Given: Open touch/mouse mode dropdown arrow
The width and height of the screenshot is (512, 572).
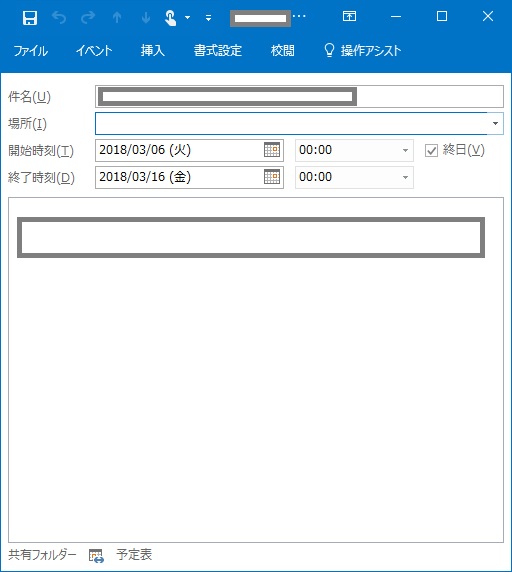Looking at the screenshot, I should click(187, 18).
